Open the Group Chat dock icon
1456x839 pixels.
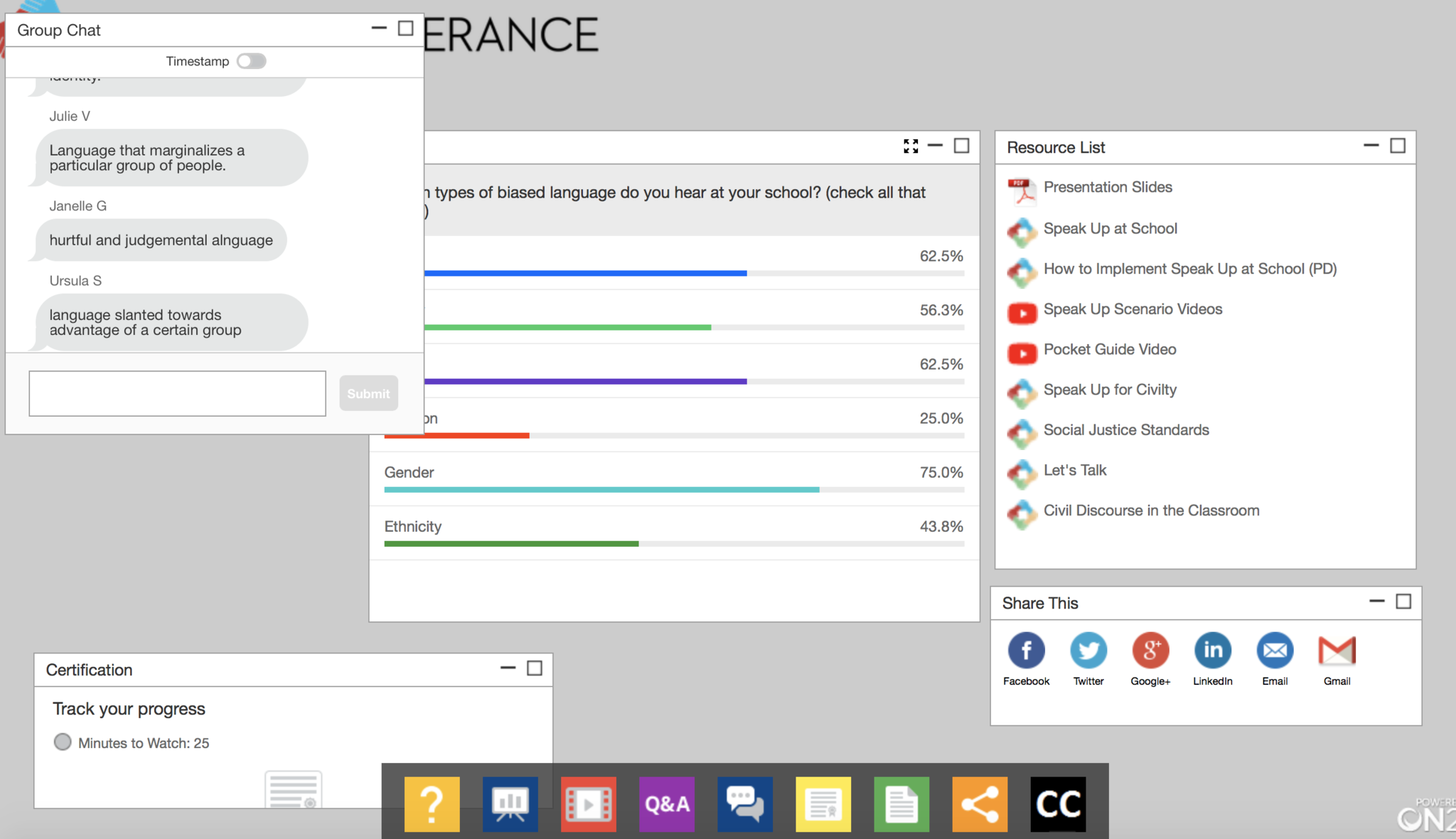coord(744,804)
